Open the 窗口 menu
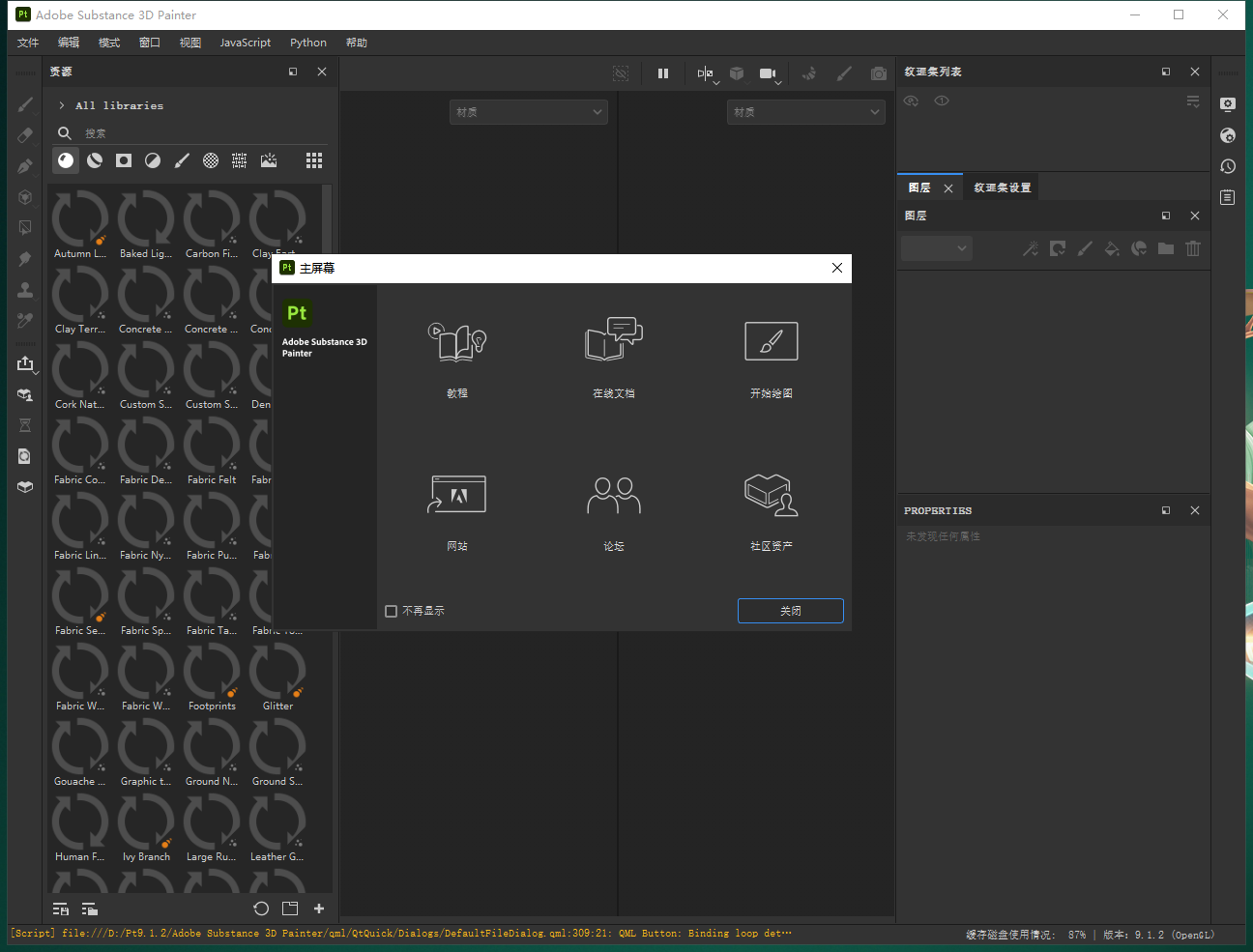This screenshot has height=952, width=1253. coord(150,43)
